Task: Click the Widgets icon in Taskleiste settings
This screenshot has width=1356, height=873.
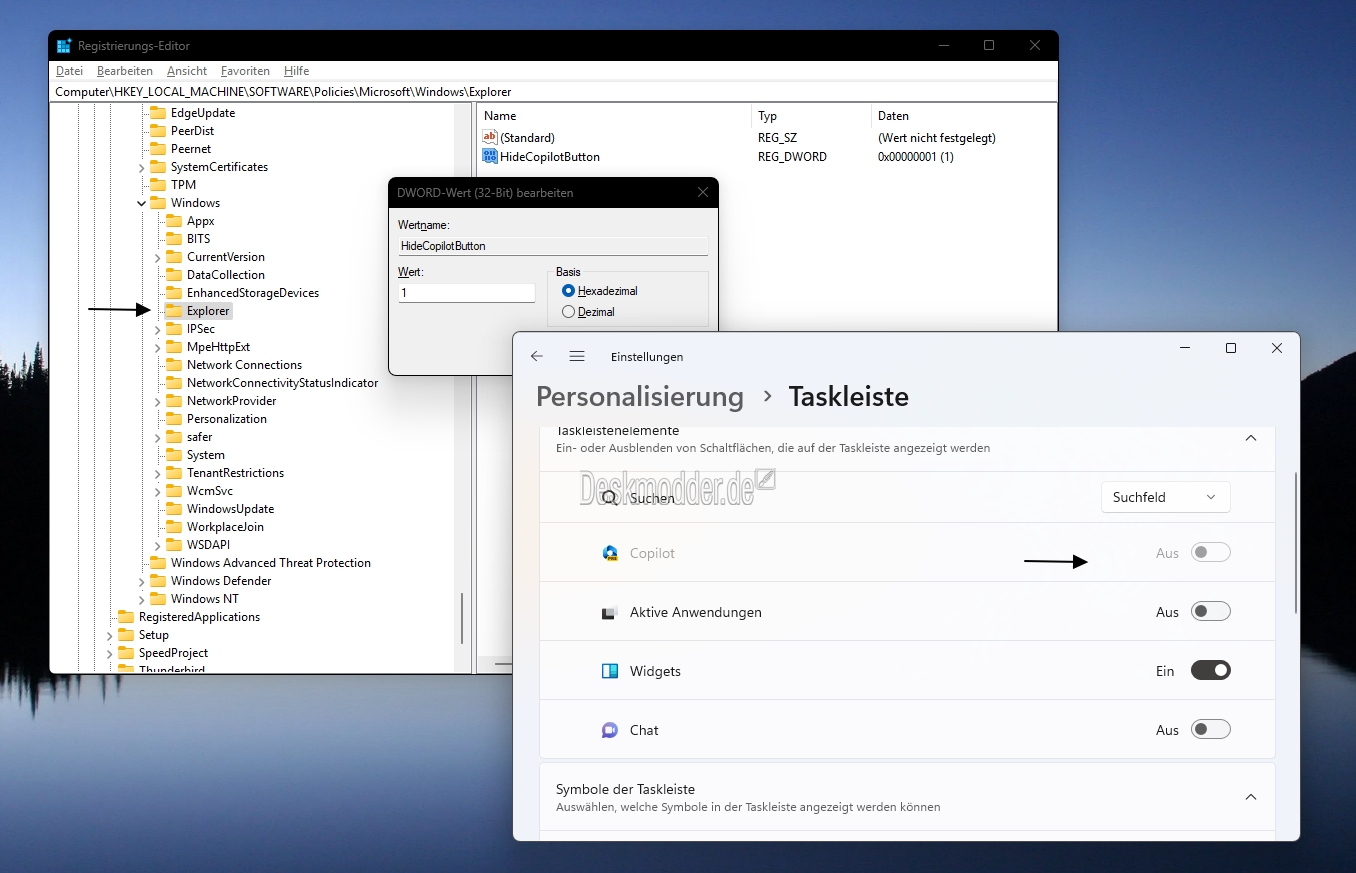Action: (x=610, y=671)
